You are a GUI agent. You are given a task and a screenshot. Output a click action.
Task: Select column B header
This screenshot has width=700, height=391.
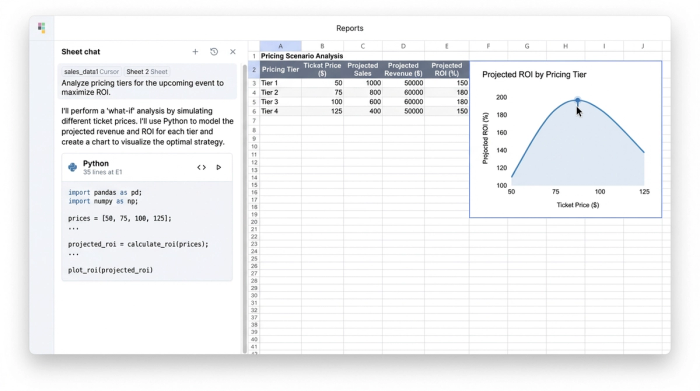point(322,46)
